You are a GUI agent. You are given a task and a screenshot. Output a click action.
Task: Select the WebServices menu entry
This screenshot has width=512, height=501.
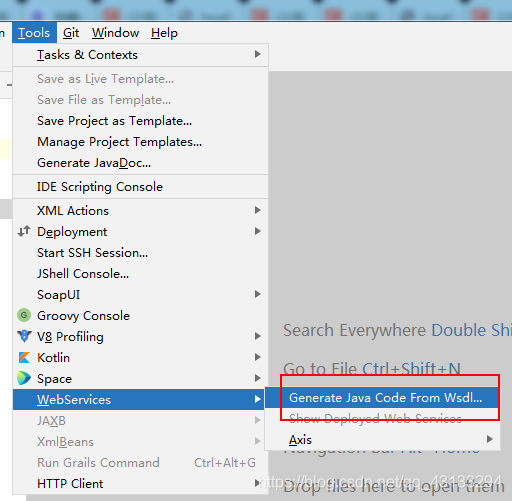140,399
